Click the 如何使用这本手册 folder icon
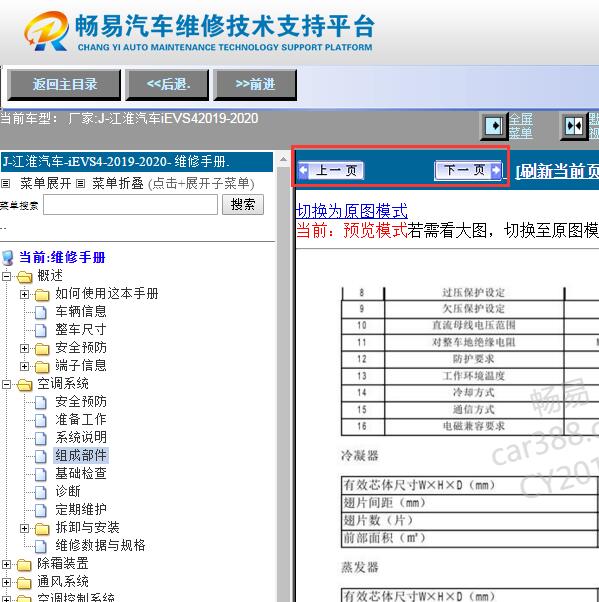Screen dimensions: 599x602 pos(42,294)
